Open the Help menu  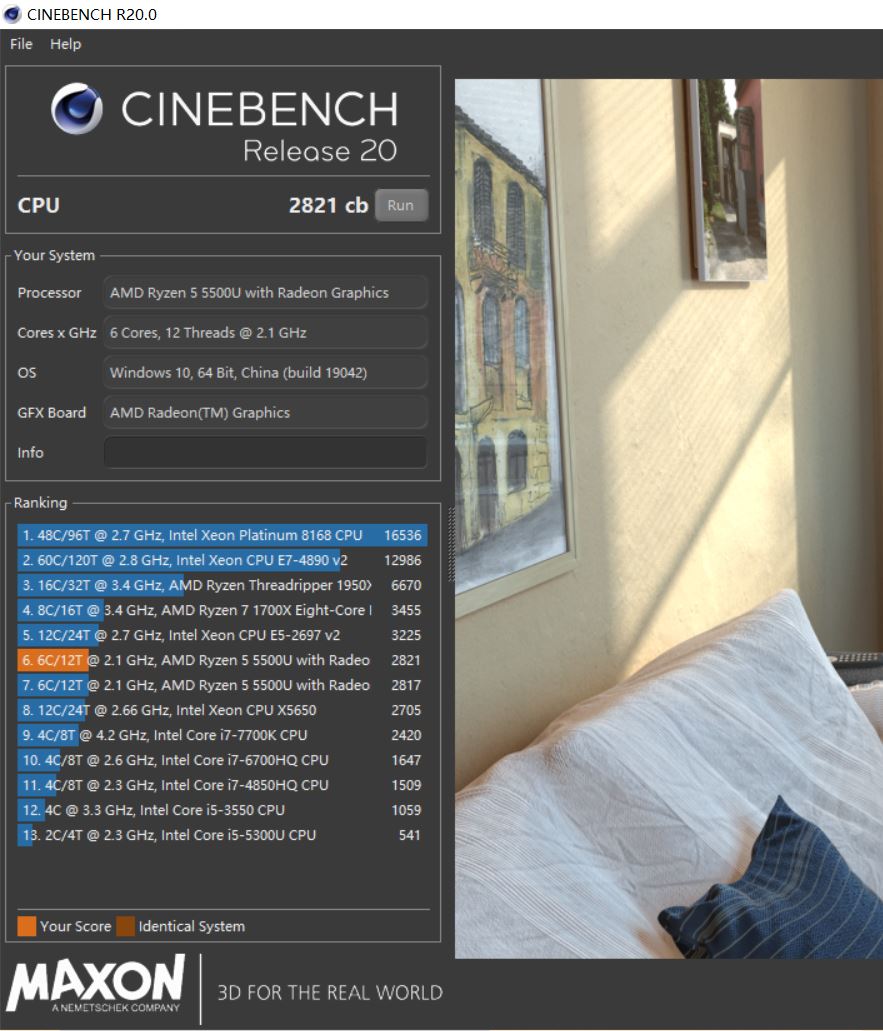pyautogui.click(x=65, y=44)
